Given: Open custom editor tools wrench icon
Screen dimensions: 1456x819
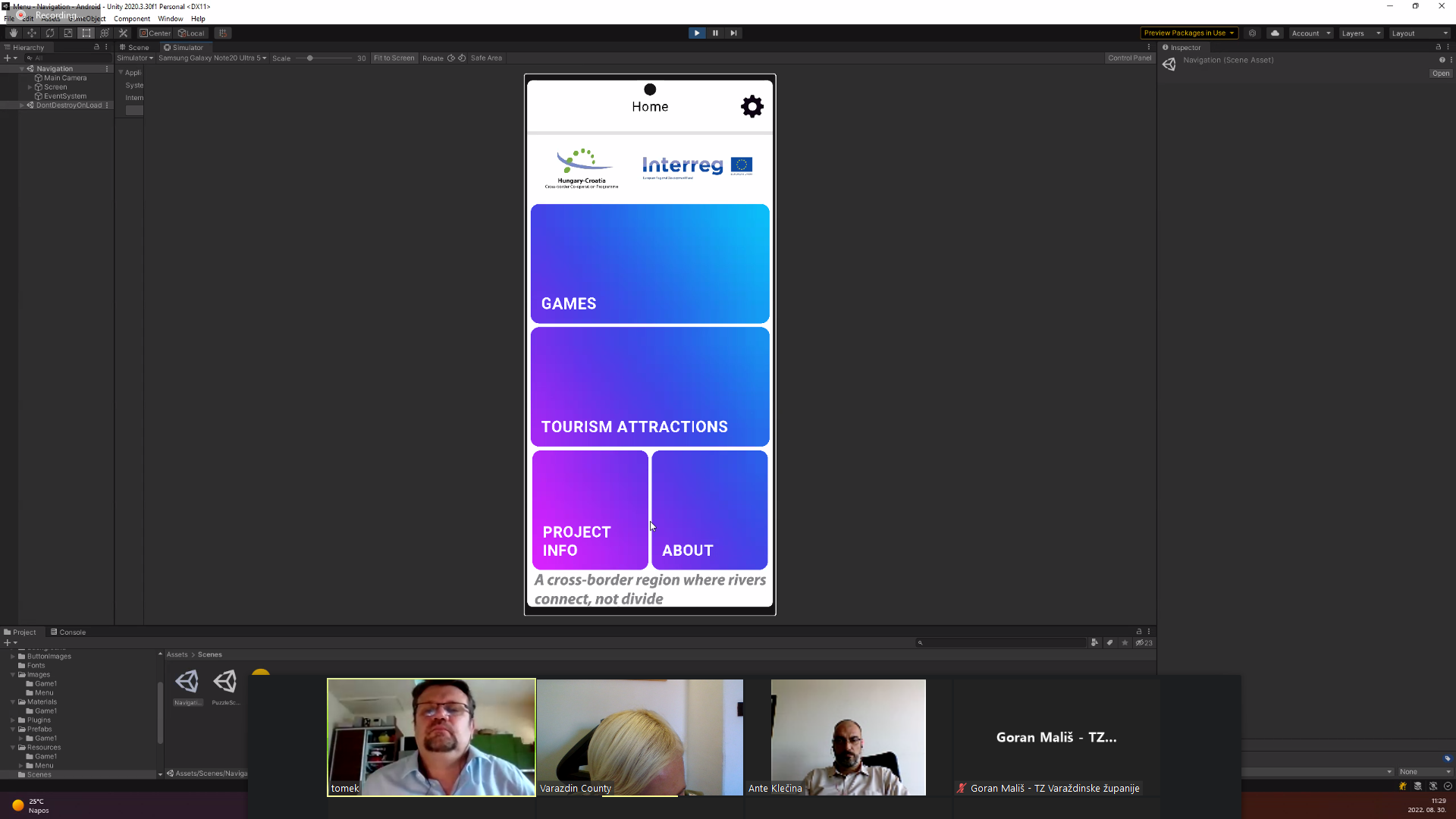Looking at the screenshot, I should 124,33.
